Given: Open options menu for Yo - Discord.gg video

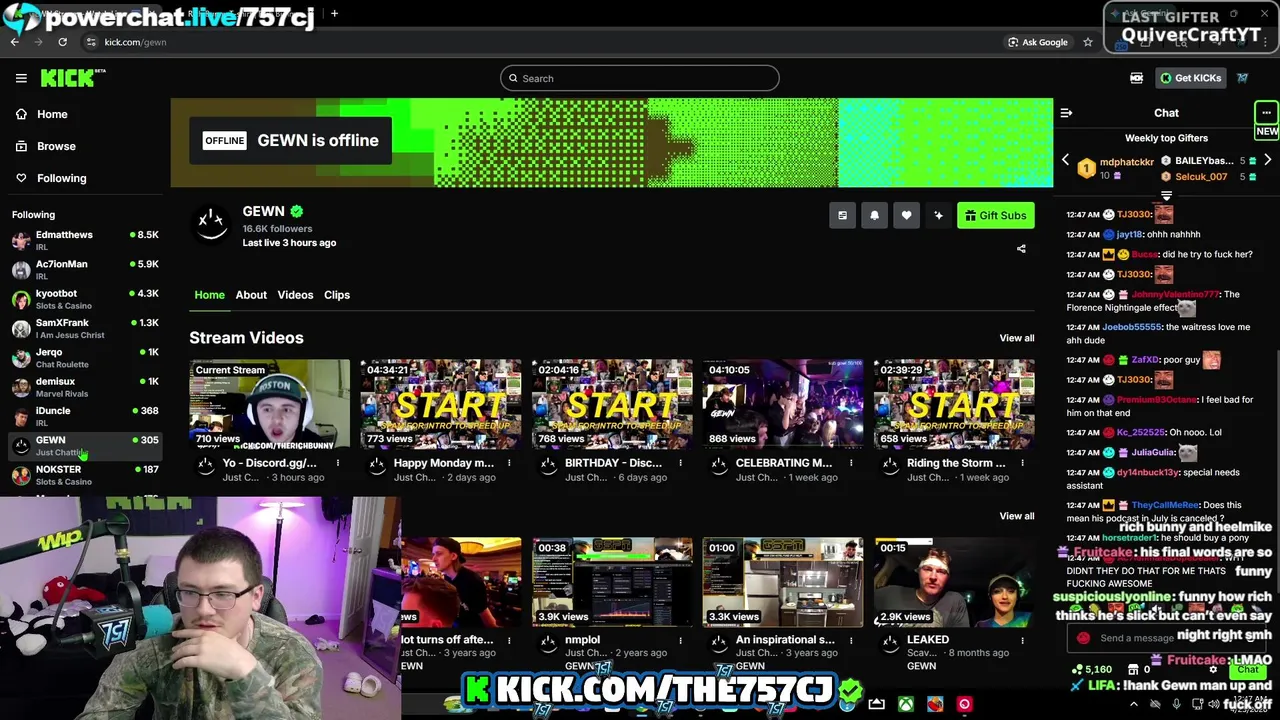Looking at the screenshot, I should coord(338,463).
